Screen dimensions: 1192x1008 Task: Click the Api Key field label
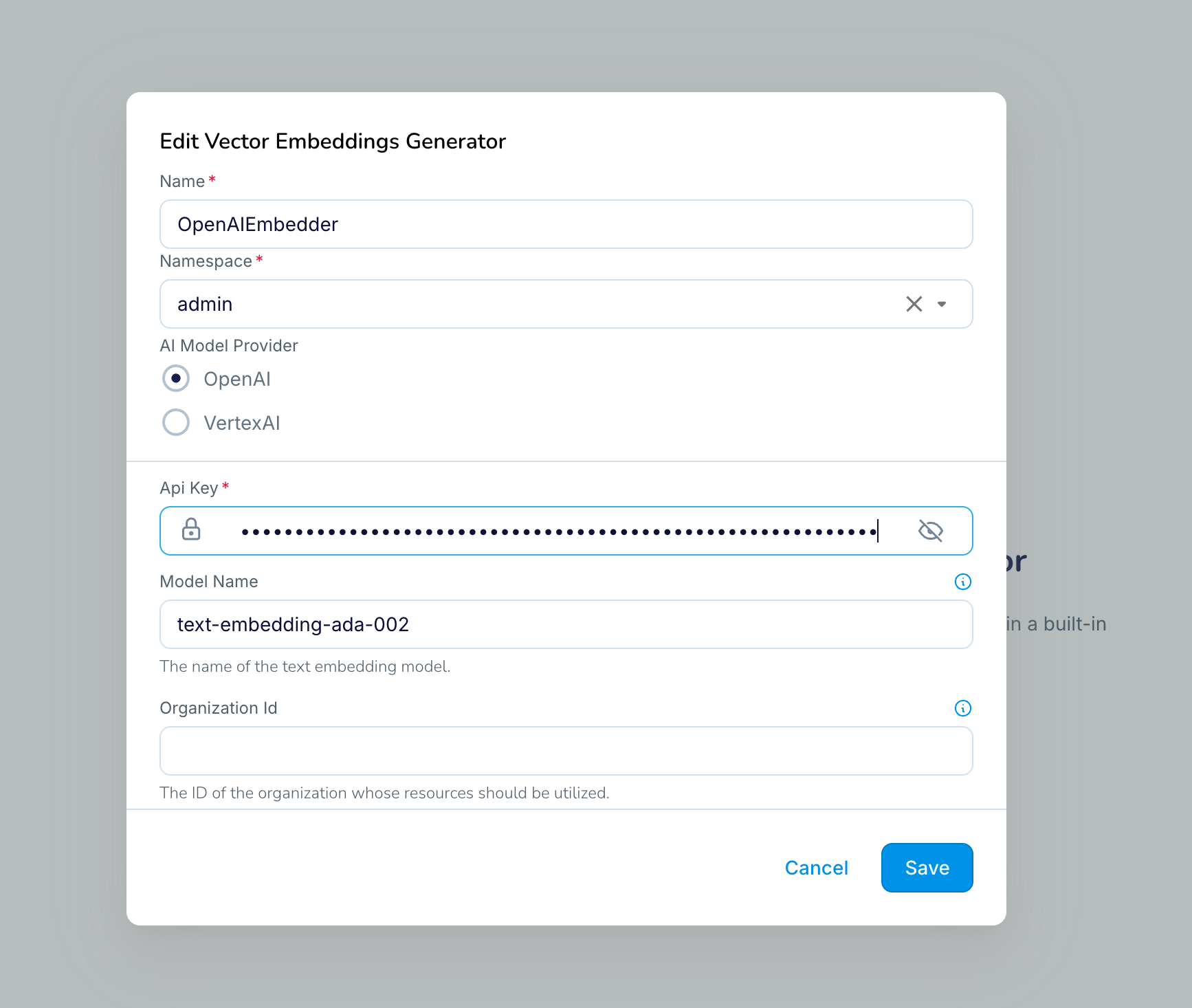(188, 488)
